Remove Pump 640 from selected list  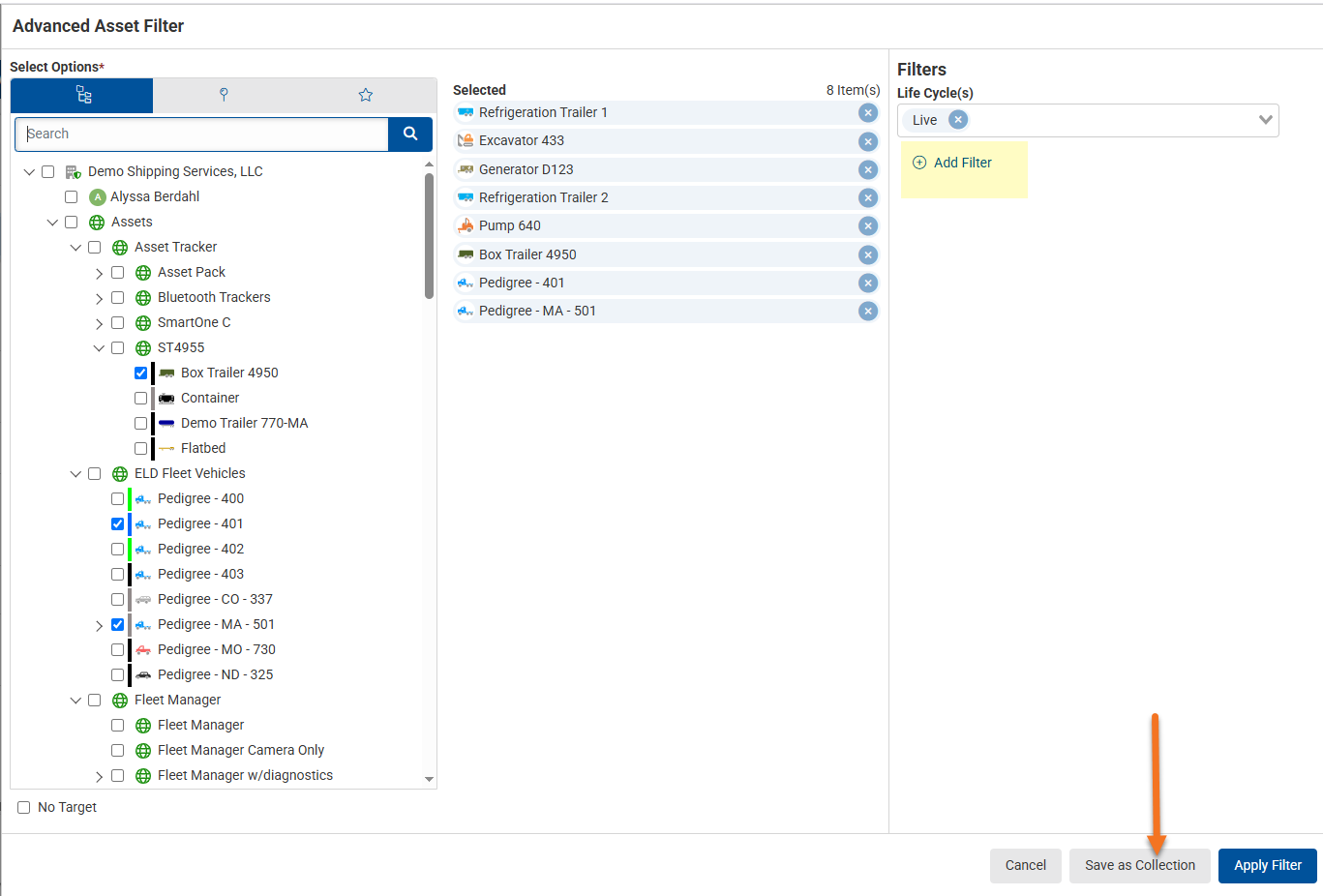(868, 225)
